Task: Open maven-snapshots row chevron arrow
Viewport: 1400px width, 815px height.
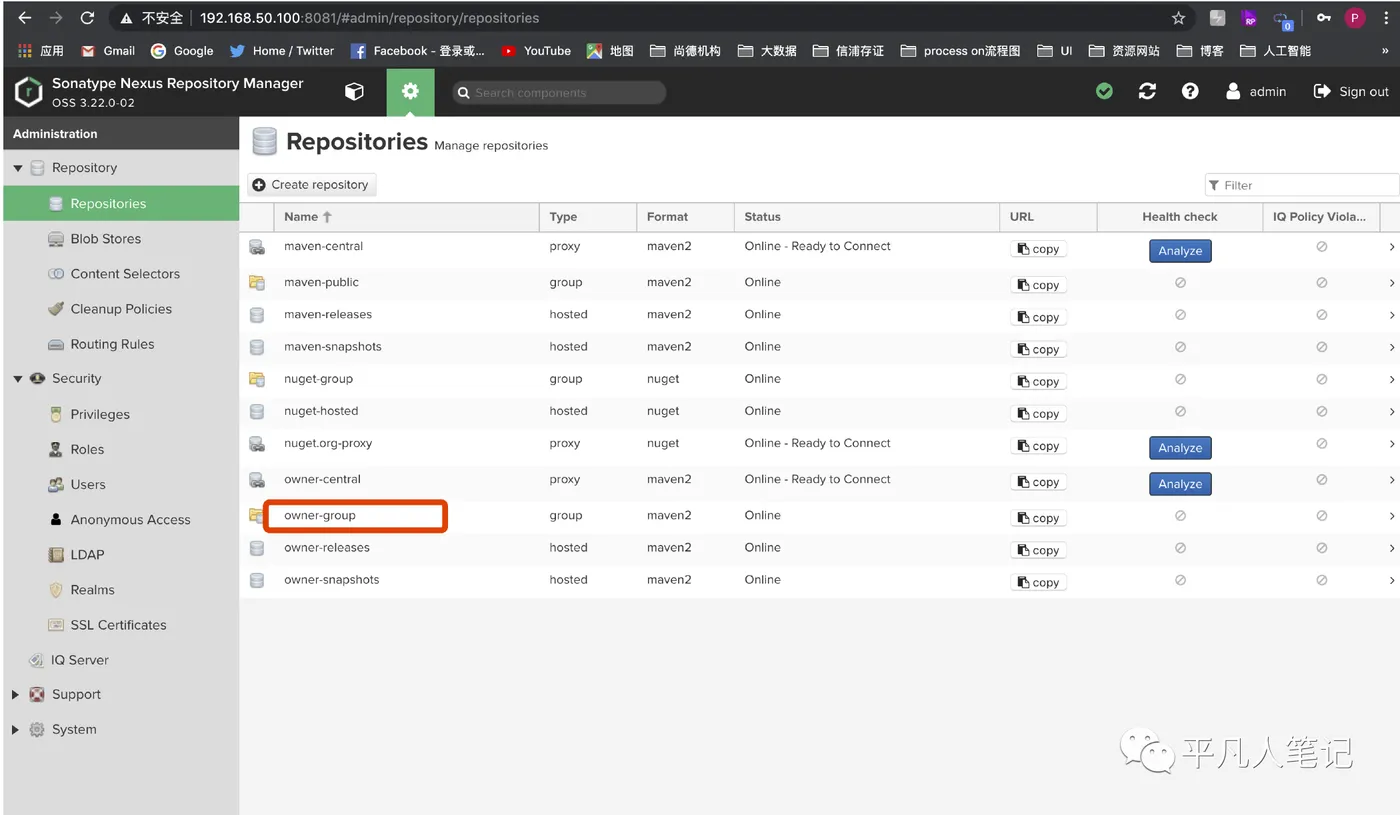Action: coord(1391,347)
